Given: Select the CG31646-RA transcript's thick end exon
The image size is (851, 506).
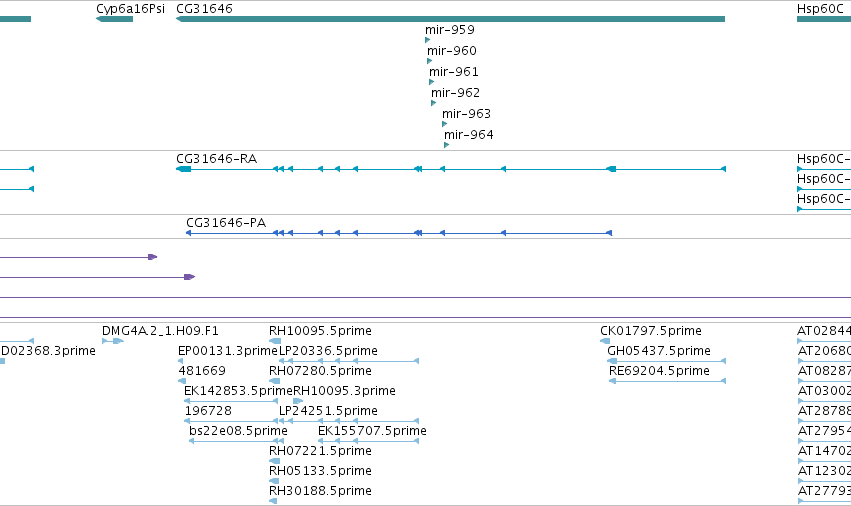Looking at the screenshot, I should 184,169.
